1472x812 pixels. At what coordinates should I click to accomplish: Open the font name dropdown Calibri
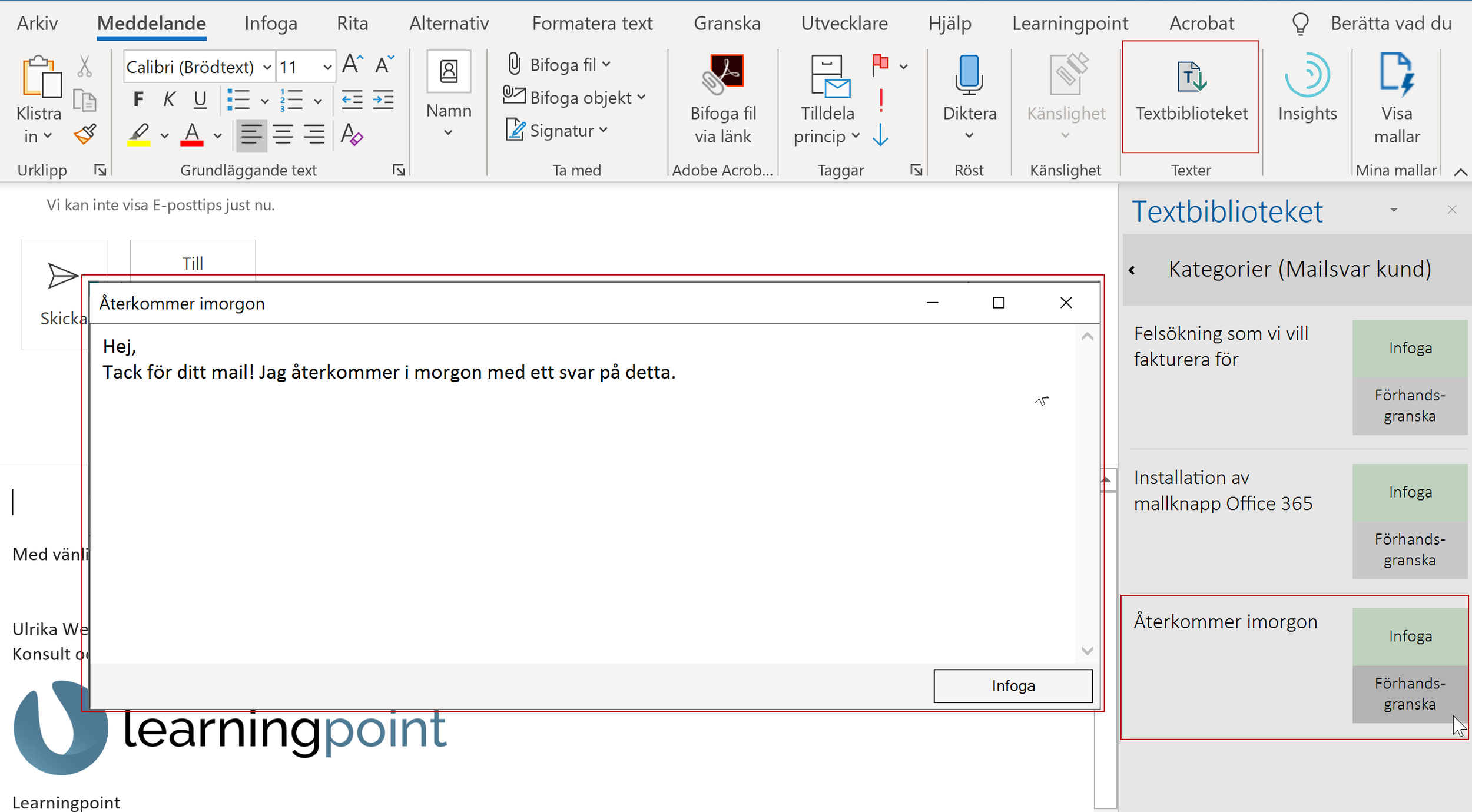(x=267, y=67)
